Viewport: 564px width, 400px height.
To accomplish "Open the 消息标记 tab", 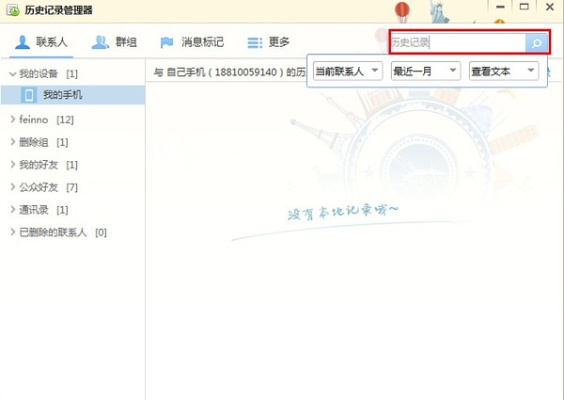I will pos(192,42).
